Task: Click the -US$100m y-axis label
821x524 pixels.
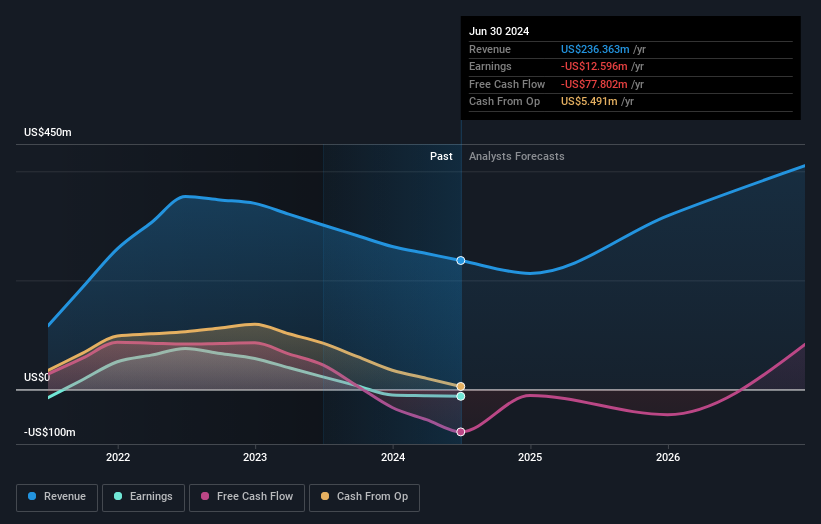Action: (50, 432)
